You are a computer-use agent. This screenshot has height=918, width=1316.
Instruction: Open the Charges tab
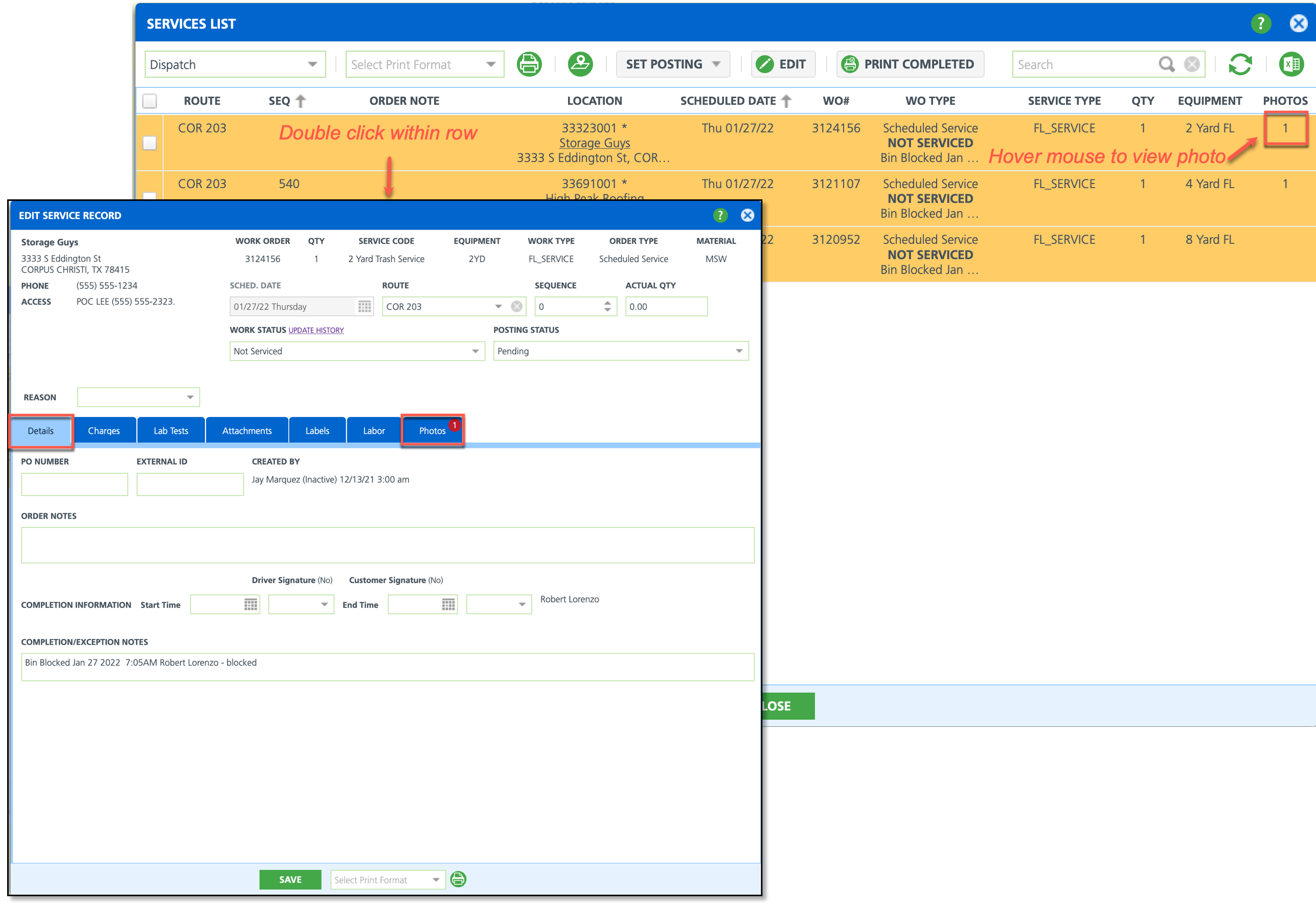(104, 431)
